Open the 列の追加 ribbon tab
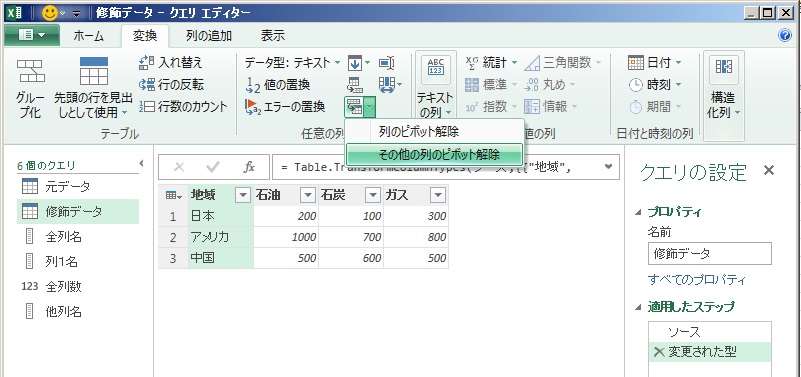Viewport: 801px width, 377px height. [208, 36]
